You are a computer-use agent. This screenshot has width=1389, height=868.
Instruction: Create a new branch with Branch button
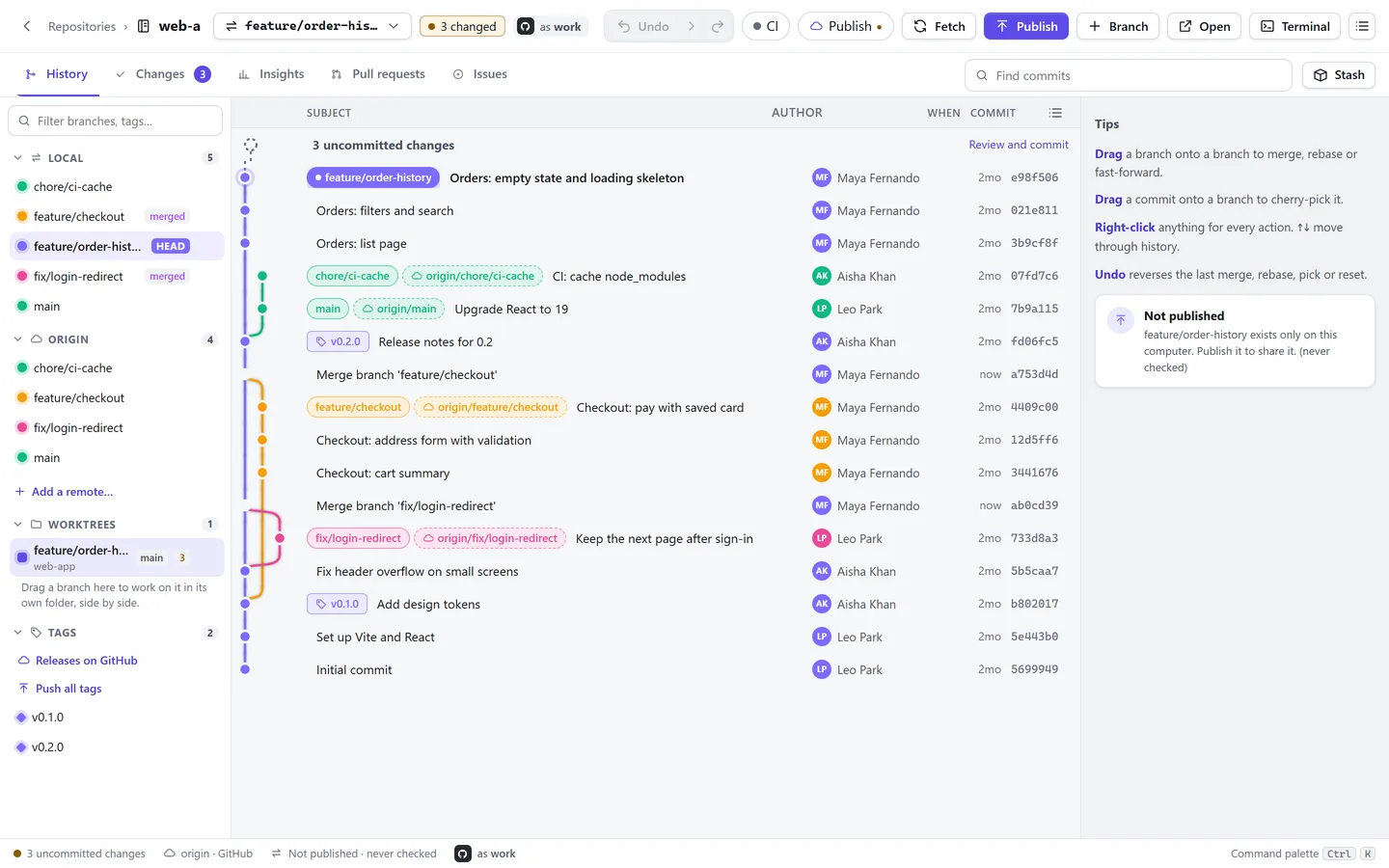(1118, 26)
